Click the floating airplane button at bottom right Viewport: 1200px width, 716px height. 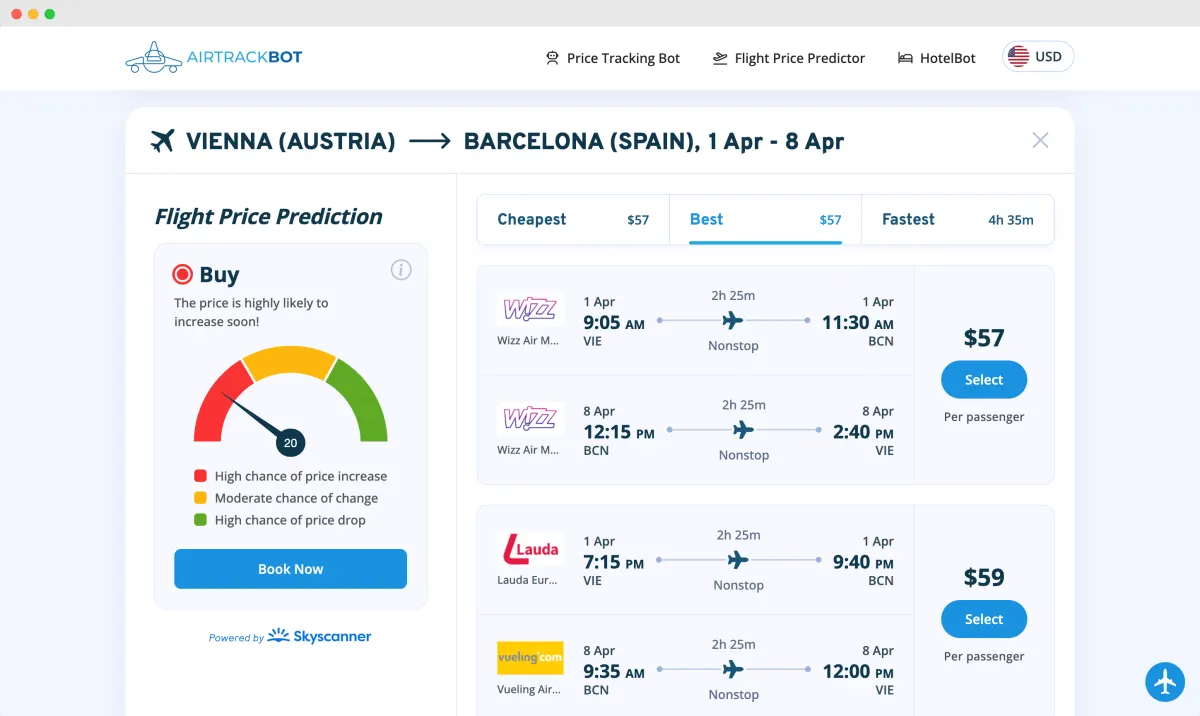[1165, 682]
